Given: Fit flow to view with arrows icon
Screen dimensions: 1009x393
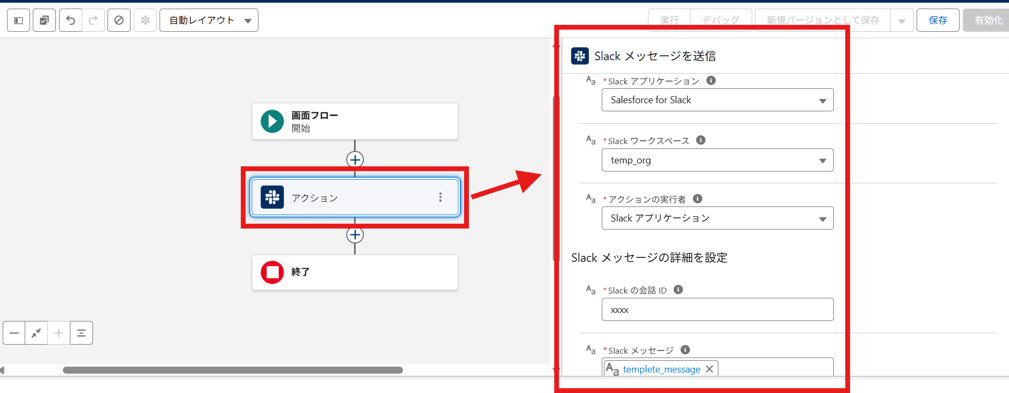Looking at the screenshot, I should tap(37, 333).
